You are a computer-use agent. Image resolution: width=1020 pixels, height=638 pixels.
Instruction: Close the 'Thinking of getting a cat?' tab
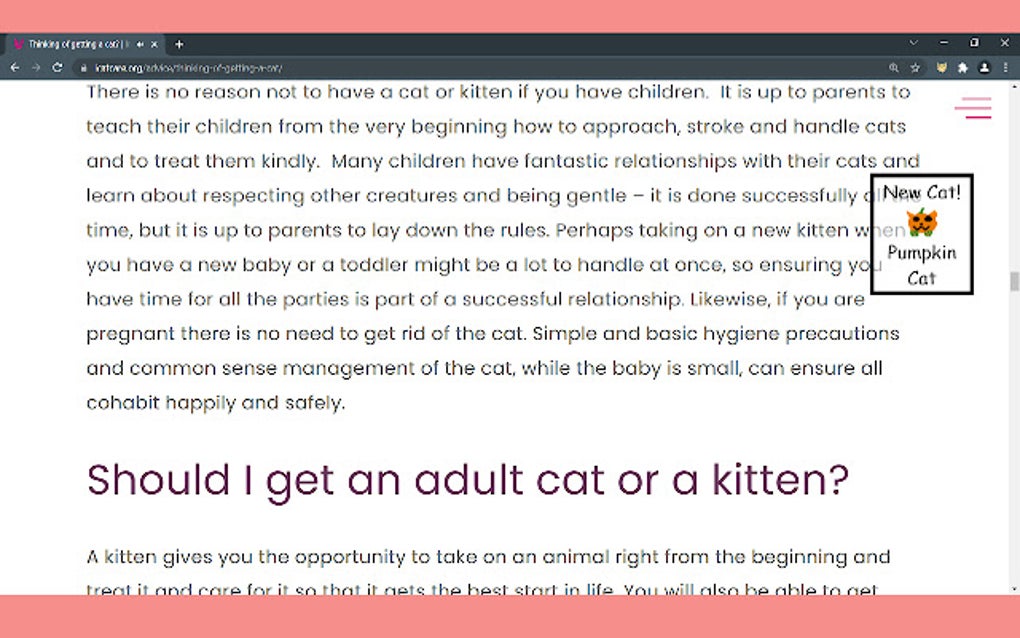(x=154, y=44)
